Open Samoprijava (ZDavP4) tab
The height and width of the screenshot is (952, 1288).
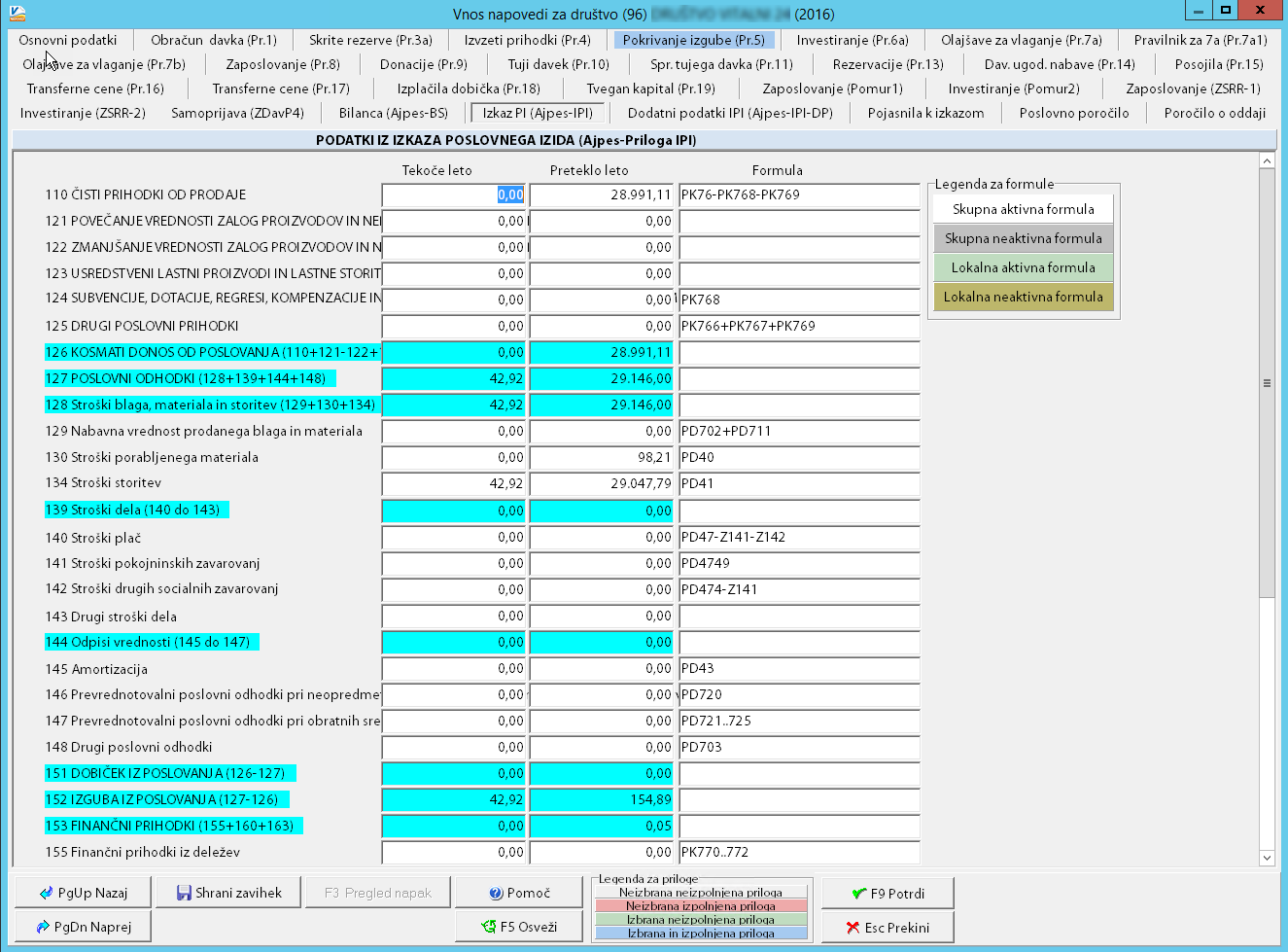[237, 113]
